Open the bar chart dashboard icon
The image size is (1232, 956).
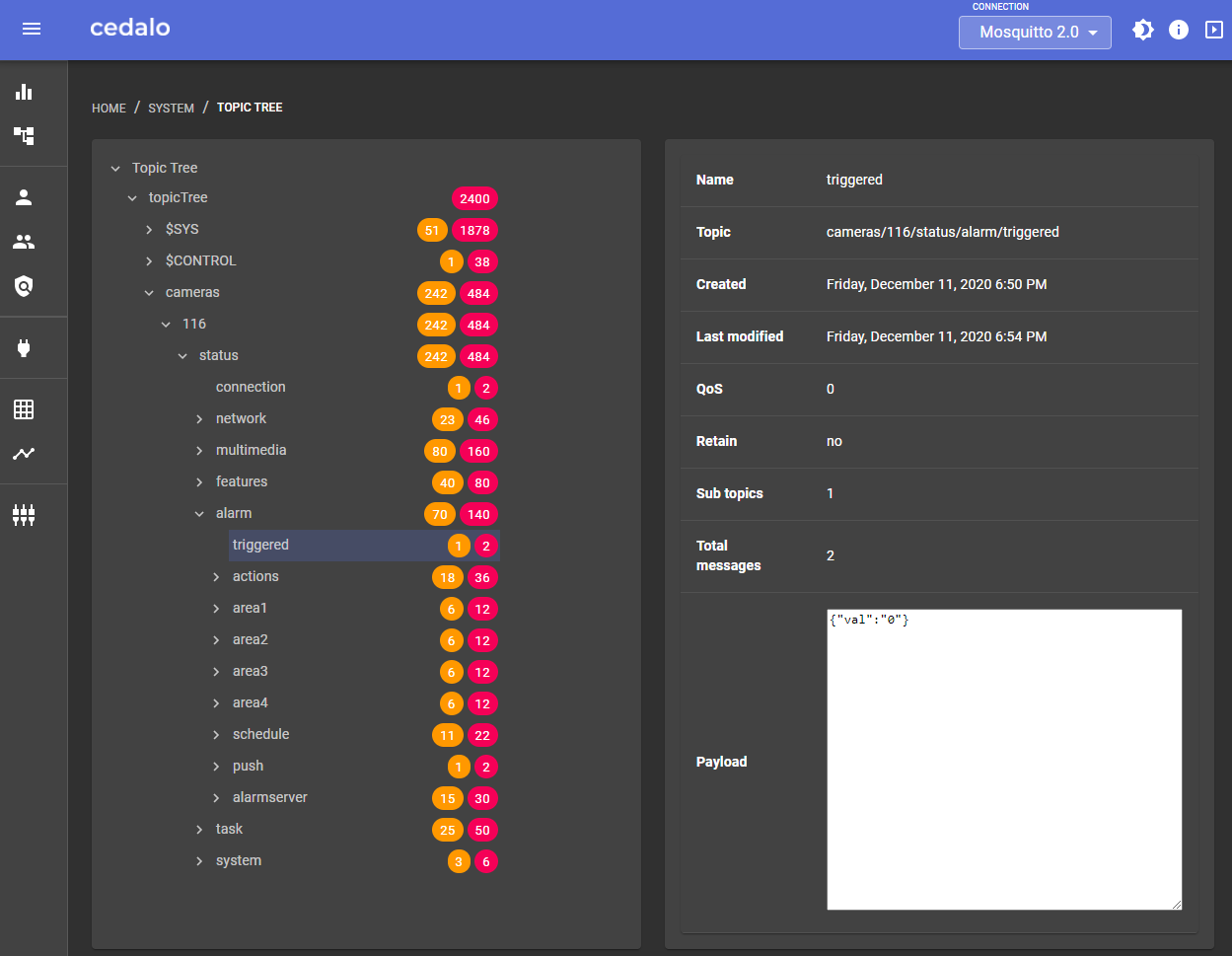[24, 92]
